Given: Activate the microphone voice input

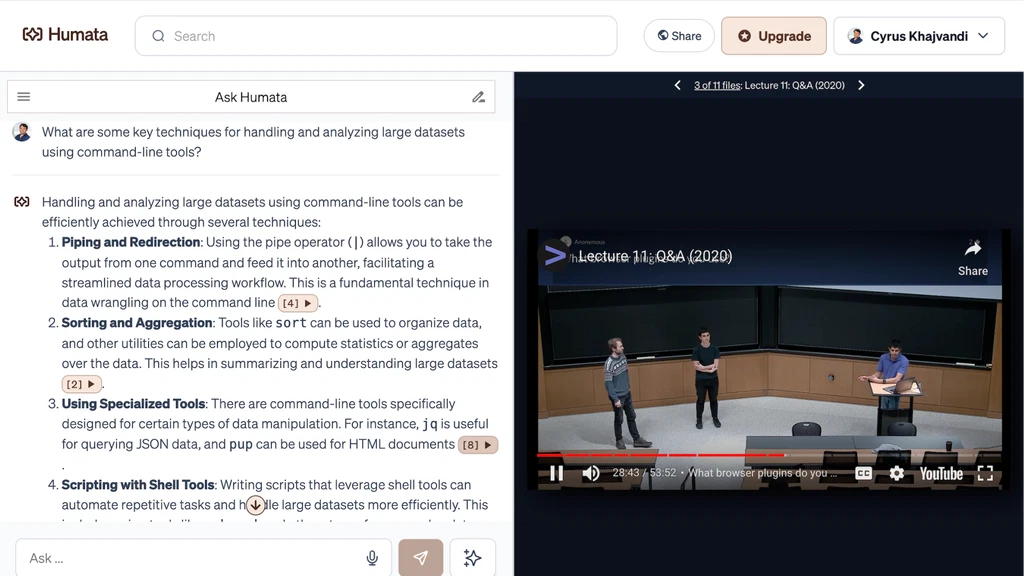Looking at the screenshot, I should (372, 558).
